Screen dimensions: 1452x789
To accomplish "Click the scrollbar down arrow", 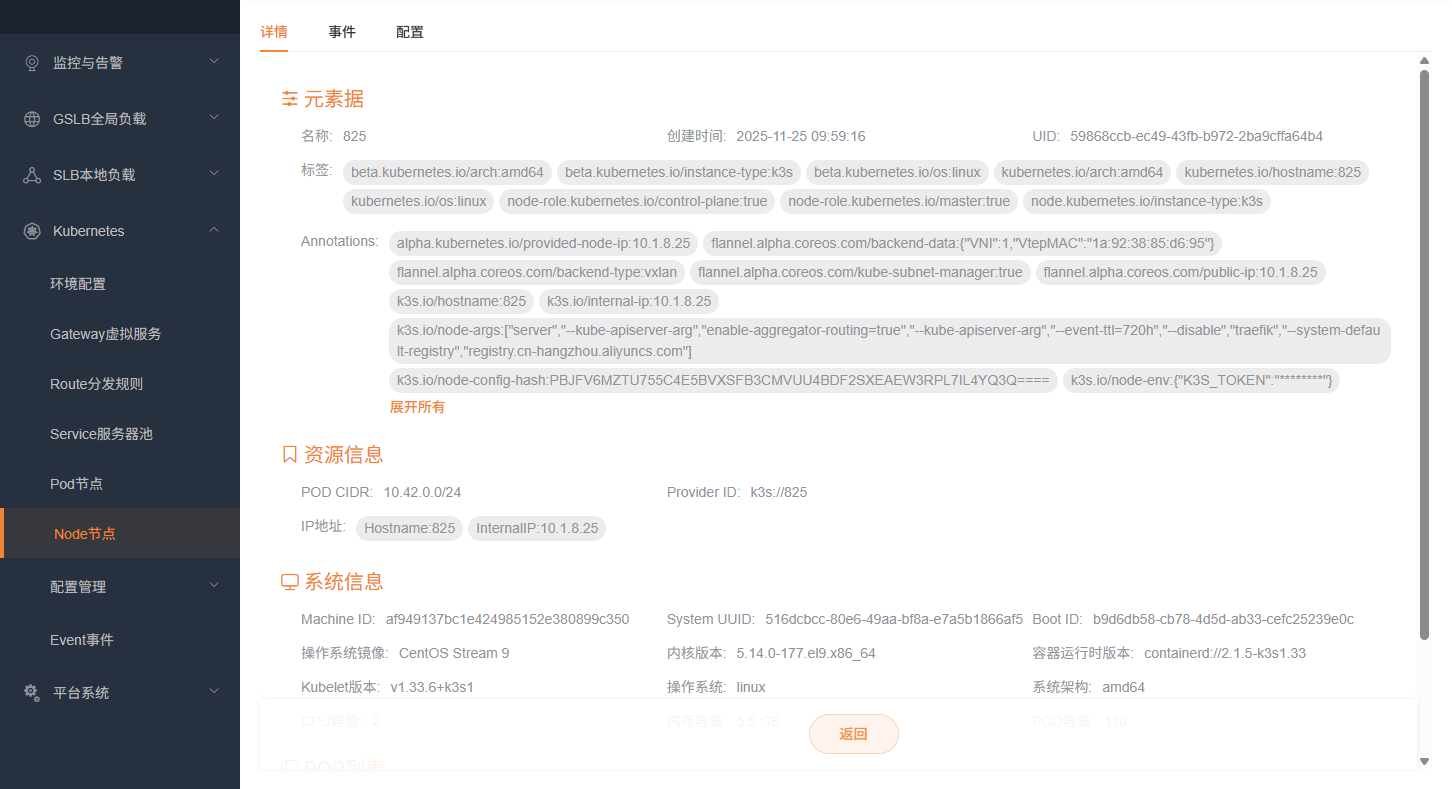I will click(x=1424, y=762).
